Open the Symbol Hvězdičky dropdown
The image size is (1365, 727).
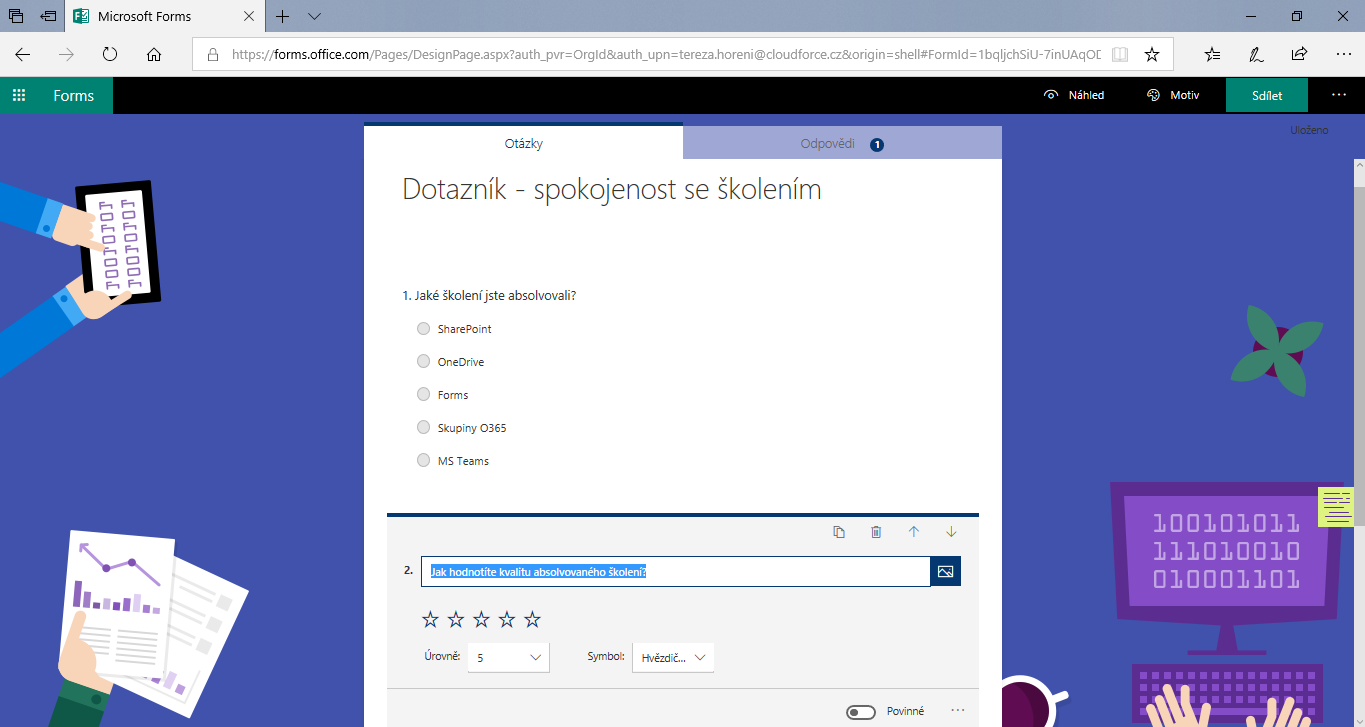pyautogui.click(x=673, y=657)
